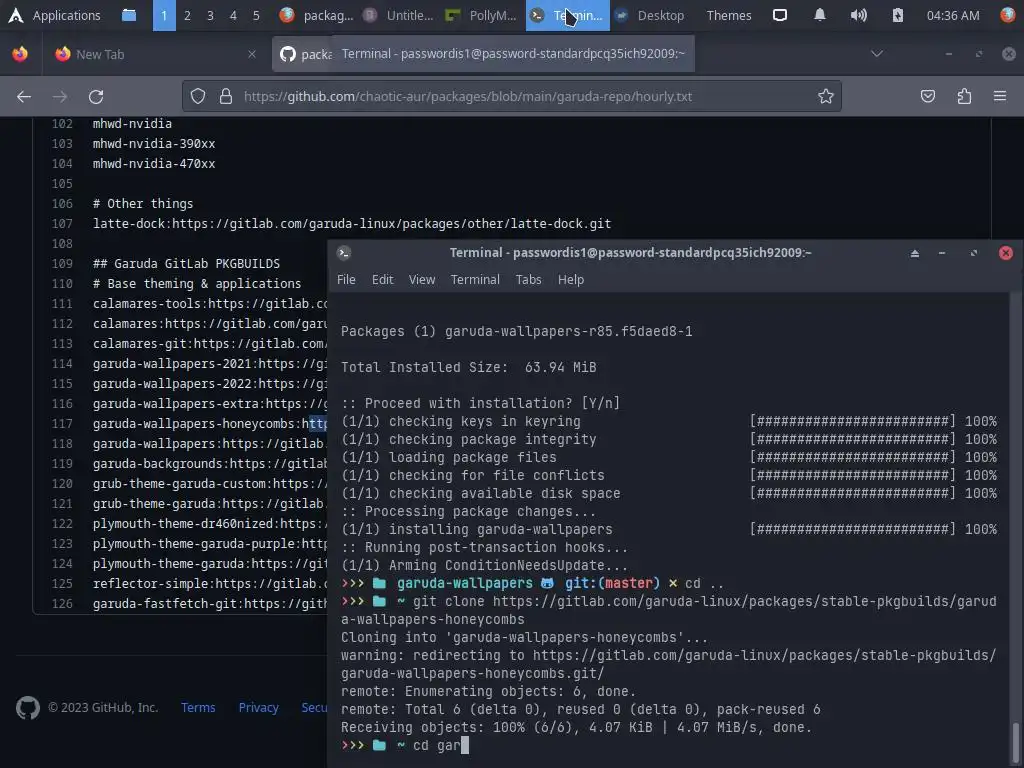Open the file manager icon in panel
1024x768 pixels.
click(129, 15)
